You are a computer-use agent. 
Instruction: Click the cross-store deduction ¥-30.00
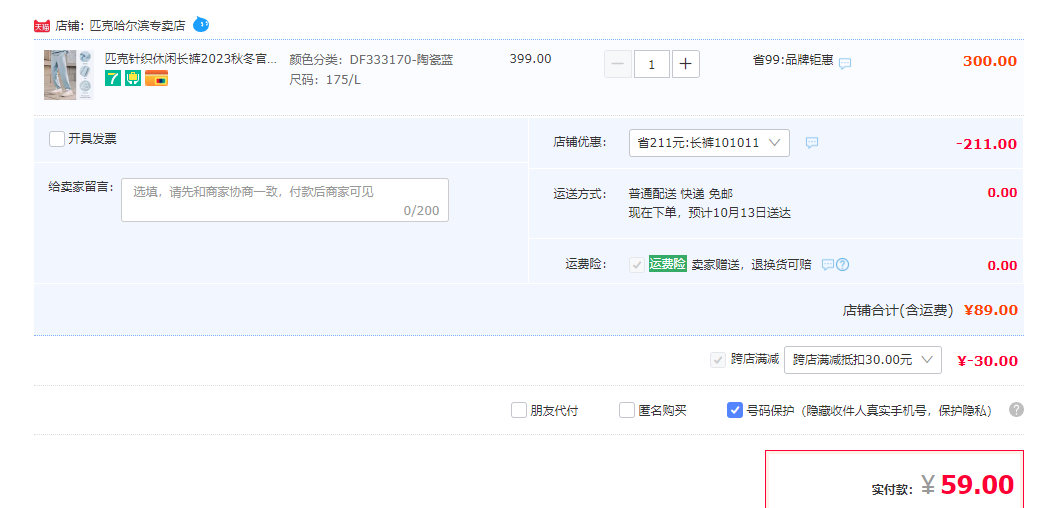pos(987,361)
